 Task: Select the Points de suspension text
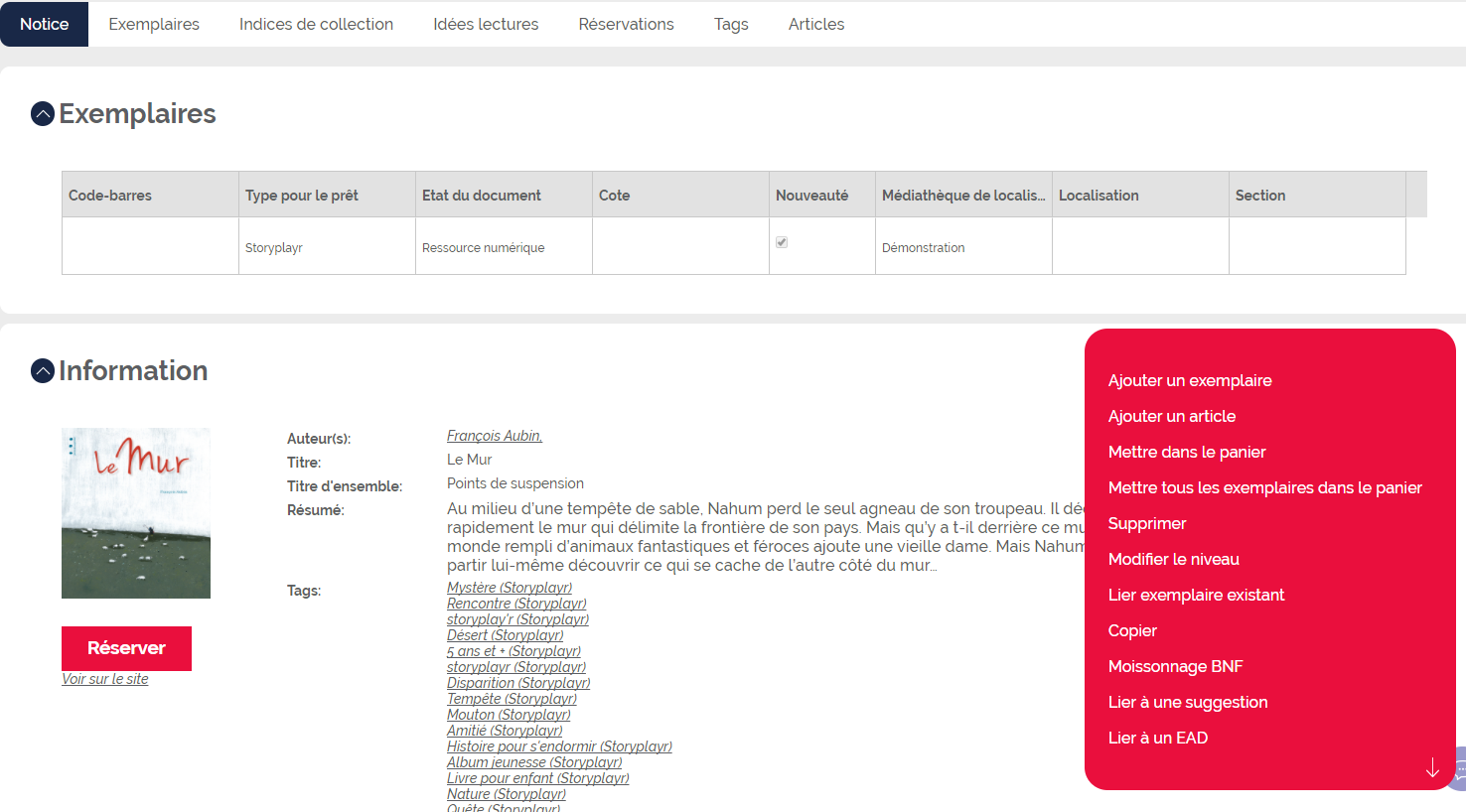pos(515,483)
